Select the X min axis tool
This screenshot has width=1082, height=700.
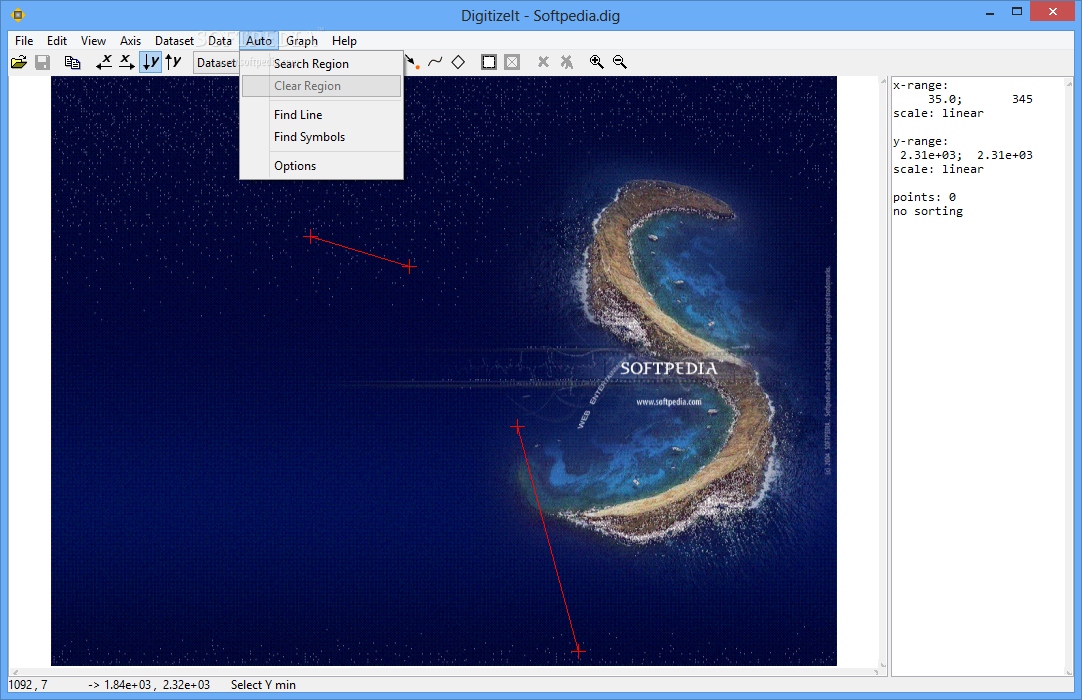(104, 62)
